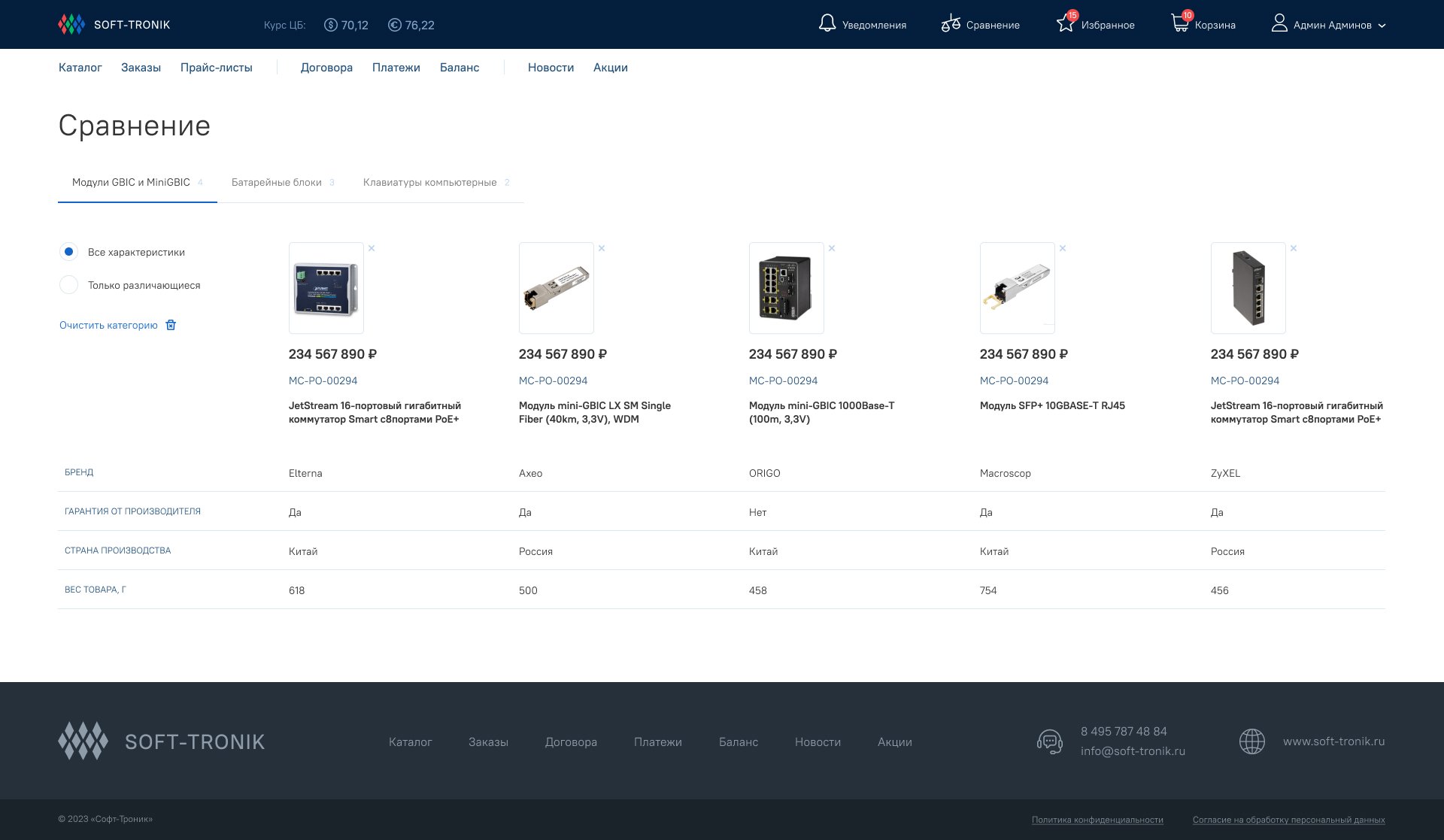1444x840 pixels.
Task: Click the globe icon in footer
Action: click(x=1252, y=741)
